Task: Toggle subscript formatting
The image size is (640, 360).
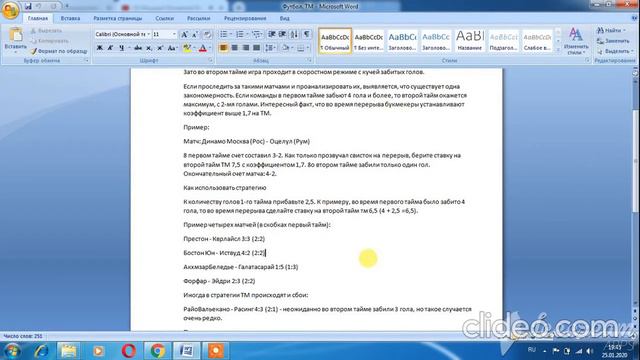Action: pos(149,48)
